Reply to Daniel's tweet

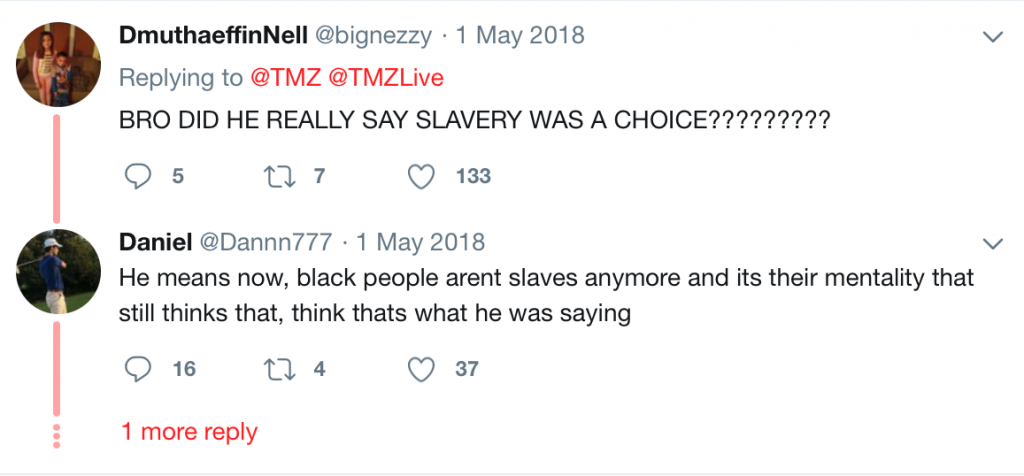[138, 370]
